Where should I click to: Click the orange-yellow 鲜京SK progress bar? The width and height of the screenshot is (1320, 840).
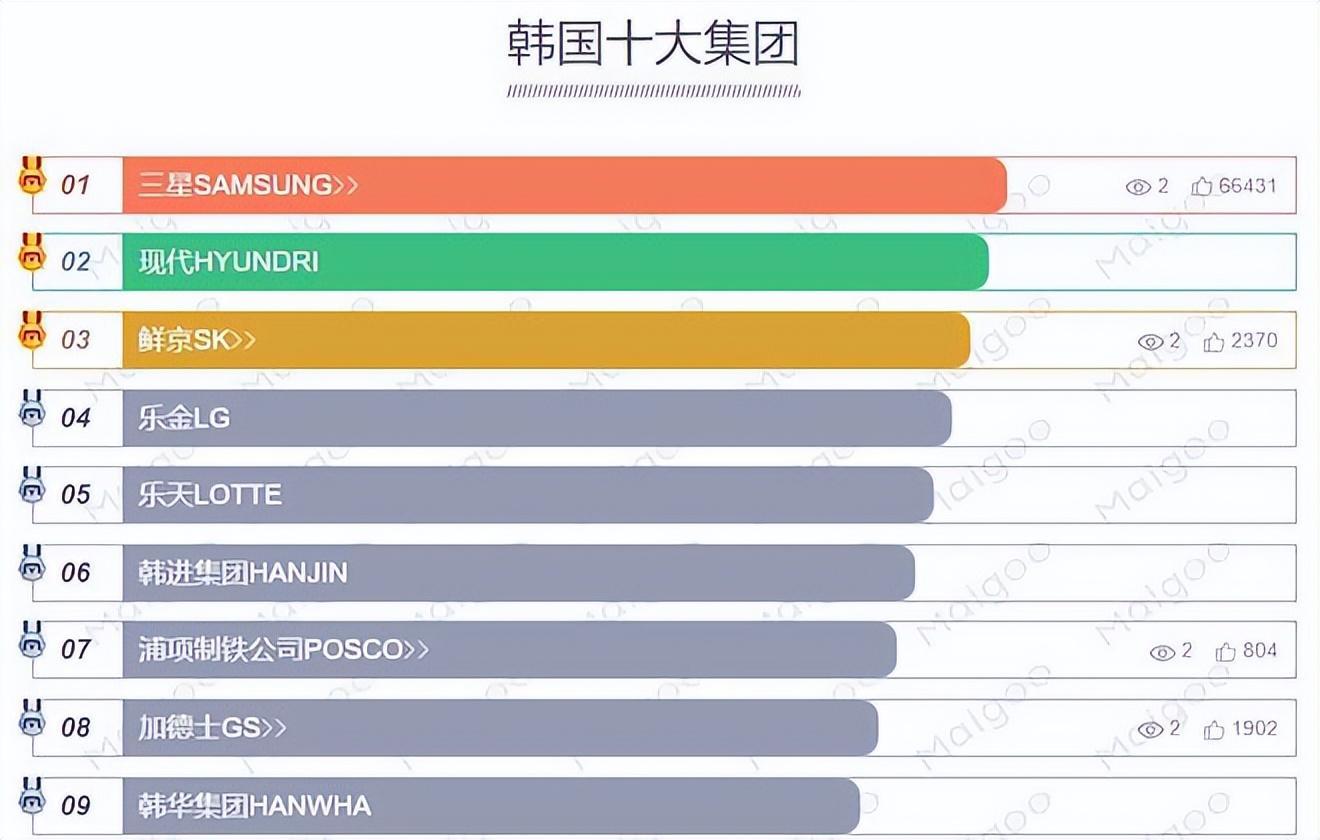tap(546, 340)
